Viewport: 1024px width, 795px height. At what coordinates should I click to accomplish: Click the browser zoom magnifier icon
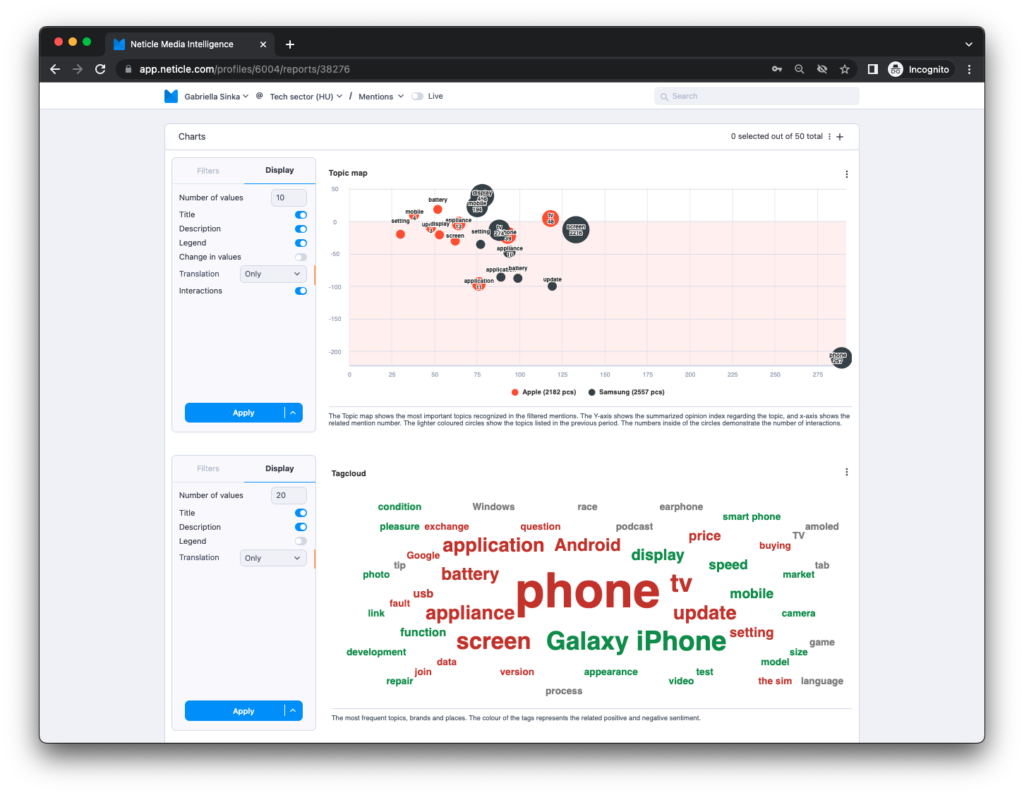[x=799, y=69]
